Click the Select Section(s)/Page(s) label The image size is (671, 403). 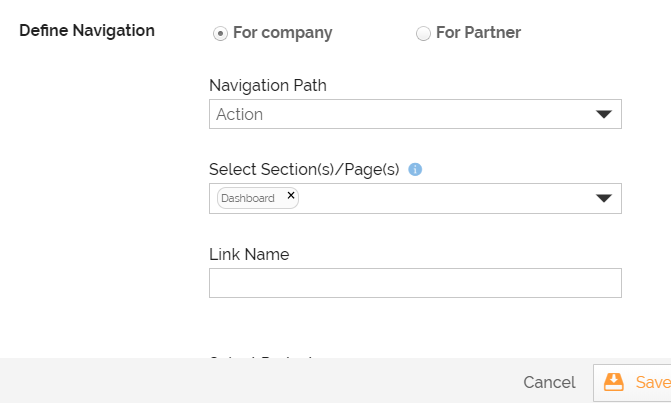[304, 169]
